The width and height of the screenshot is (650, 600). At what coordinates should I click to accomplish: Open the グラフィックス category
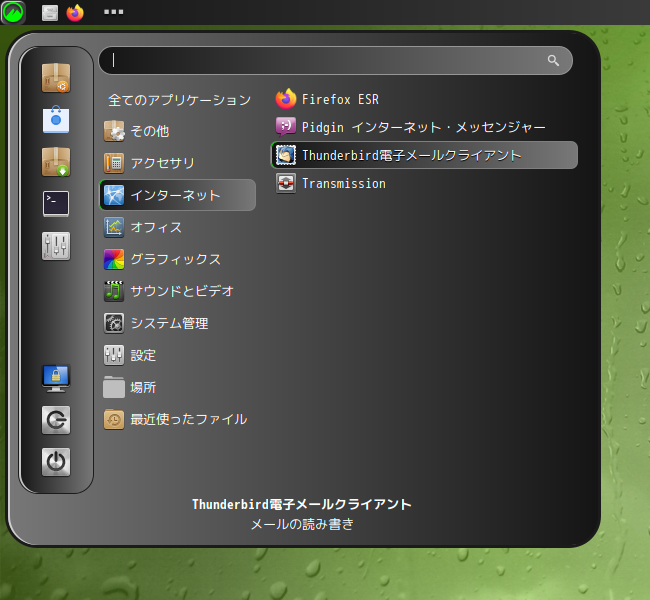[177, 259]
